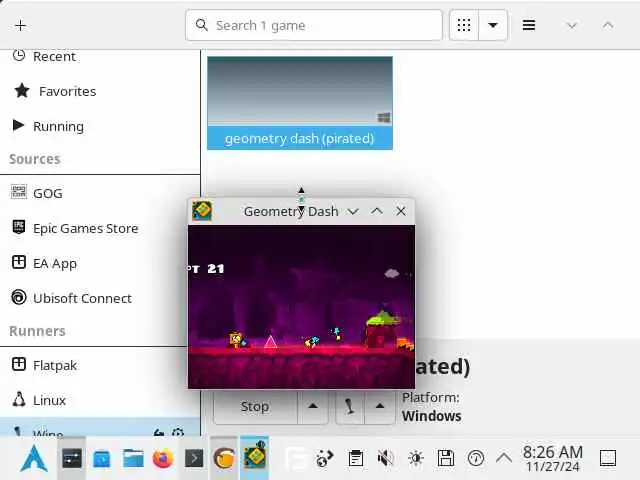Click the Wine glass runner button
Screen dimensions: 640x480
point(350,407)
